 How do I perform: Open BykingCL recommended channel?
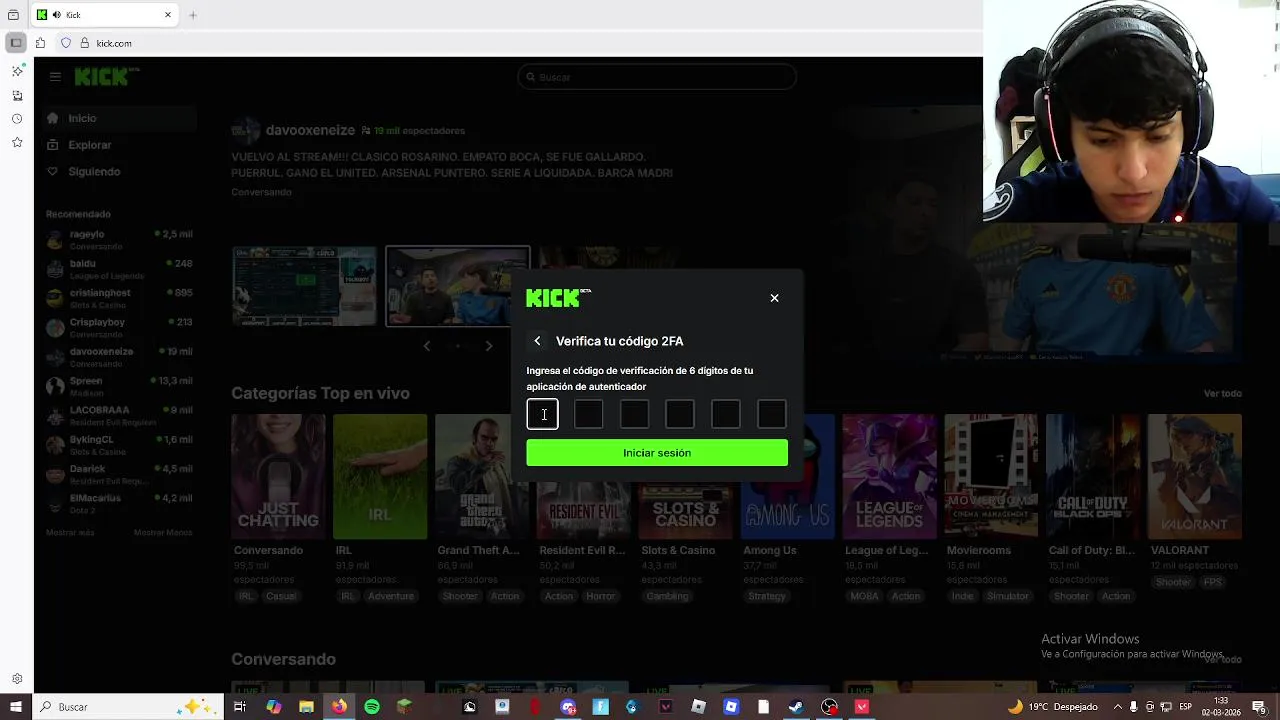tap(120, 444)
